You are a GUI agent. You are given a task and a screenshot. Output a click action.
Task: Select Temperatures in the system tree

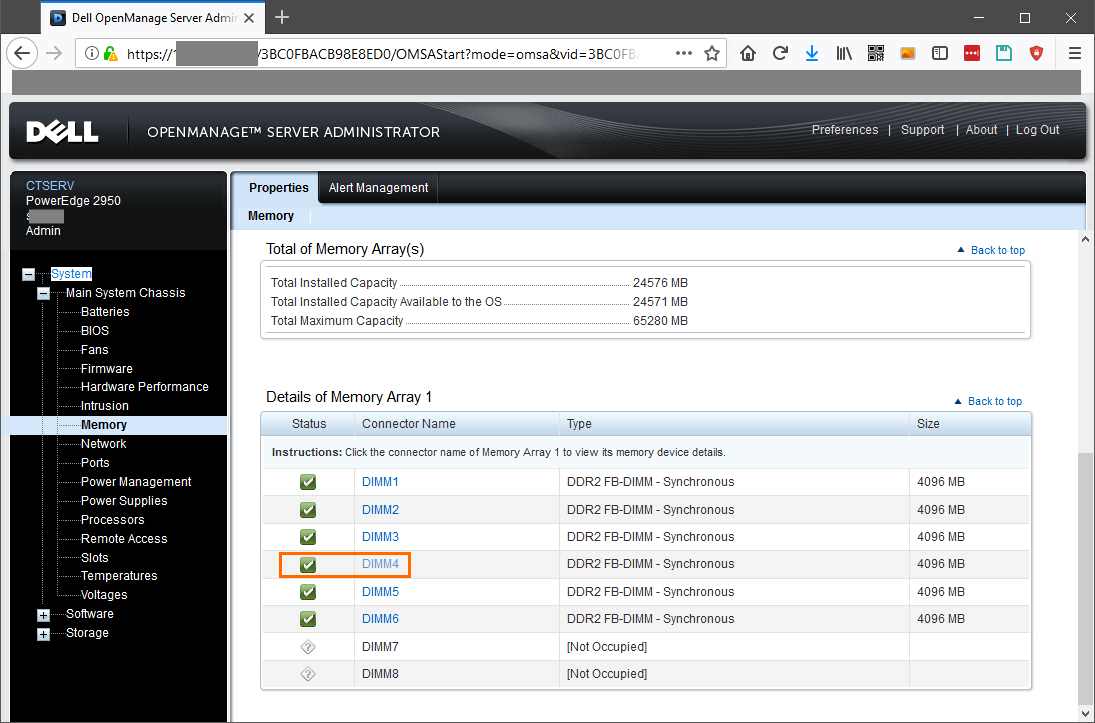tap(119, 576)
